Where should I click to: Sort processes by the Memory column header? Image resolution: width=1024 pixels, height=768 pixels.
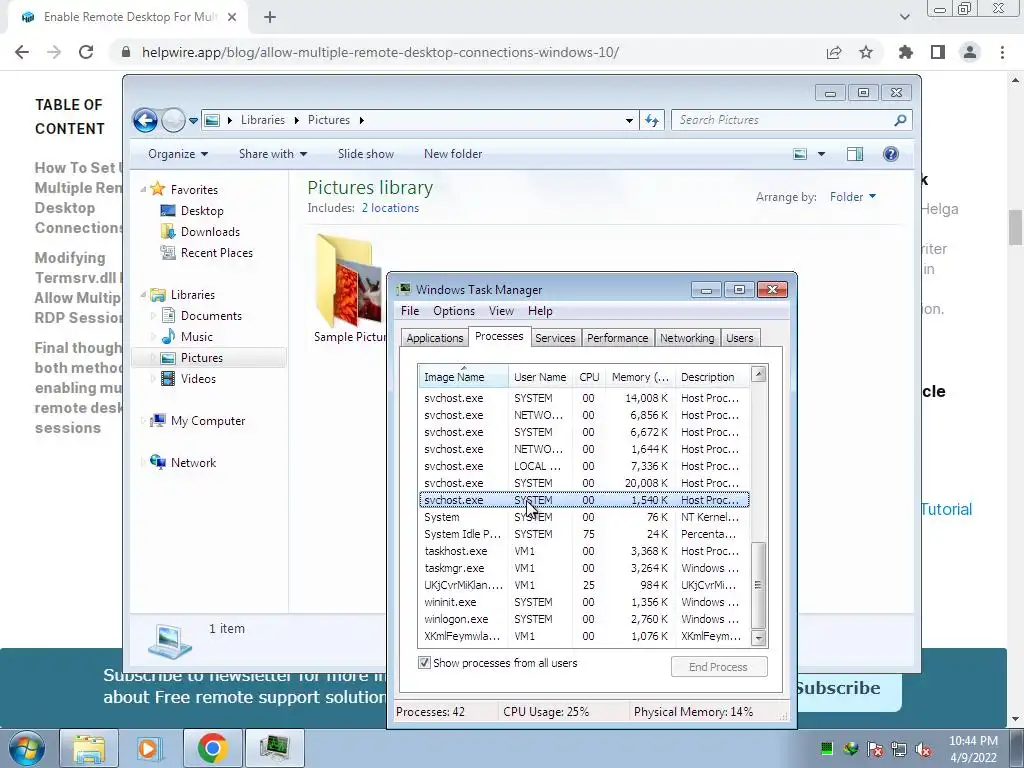640,377
